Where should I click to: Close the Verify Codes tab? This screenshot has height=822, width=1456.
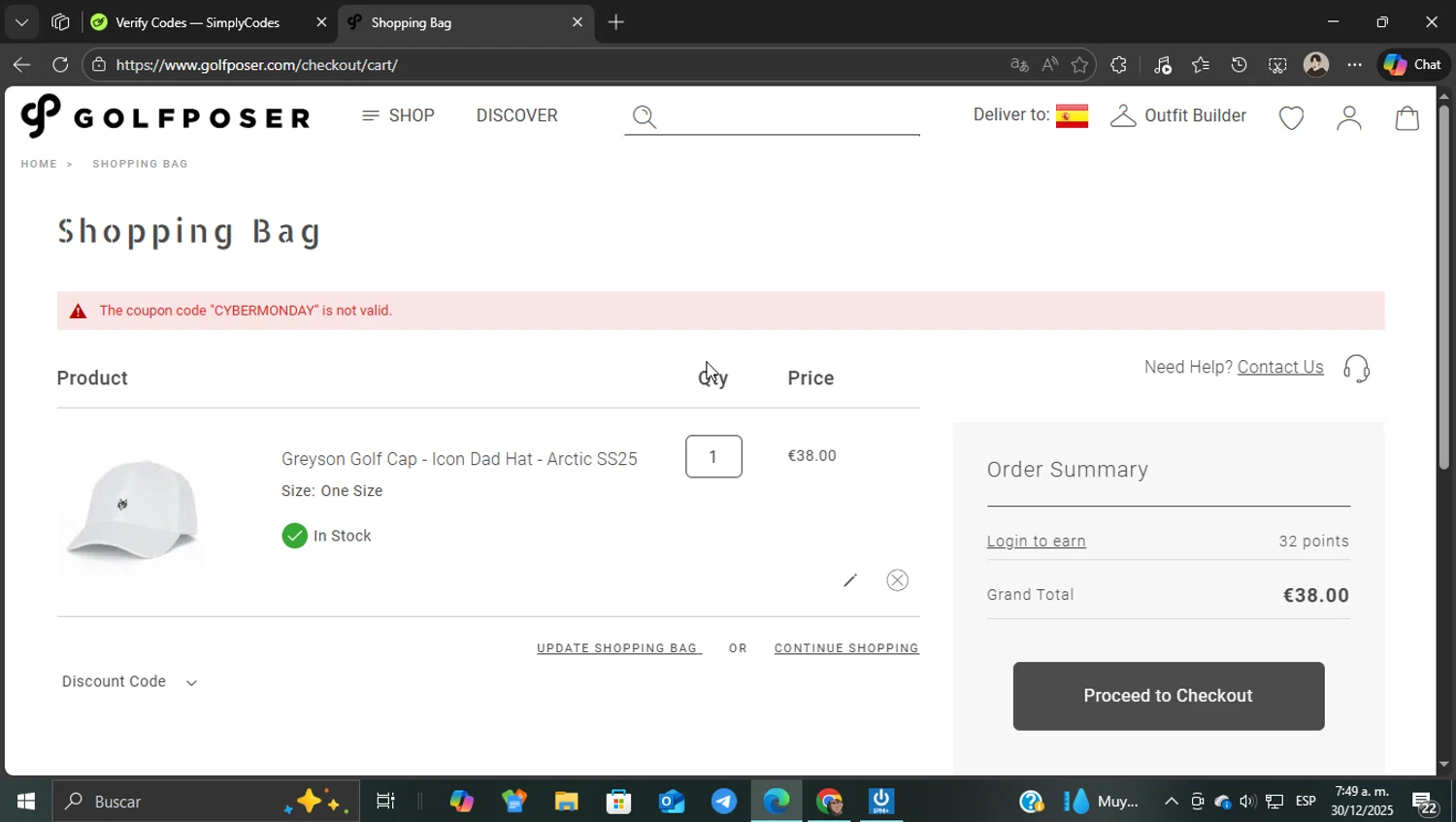tap(321, 22)
